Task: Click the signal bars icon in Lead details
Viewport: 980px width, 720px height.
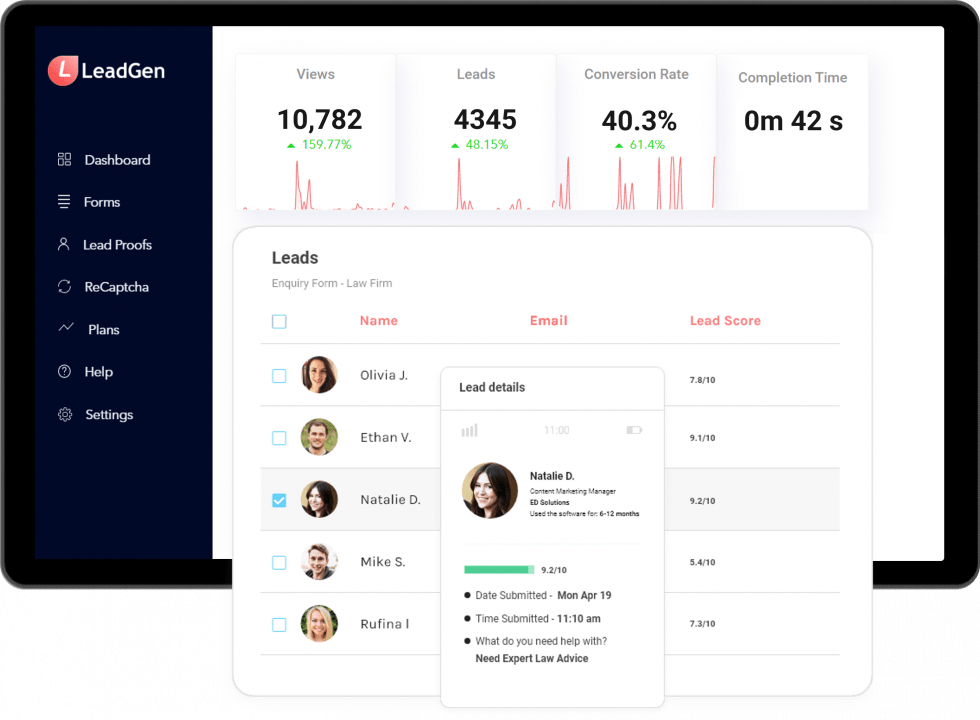Action: (469, 429)
